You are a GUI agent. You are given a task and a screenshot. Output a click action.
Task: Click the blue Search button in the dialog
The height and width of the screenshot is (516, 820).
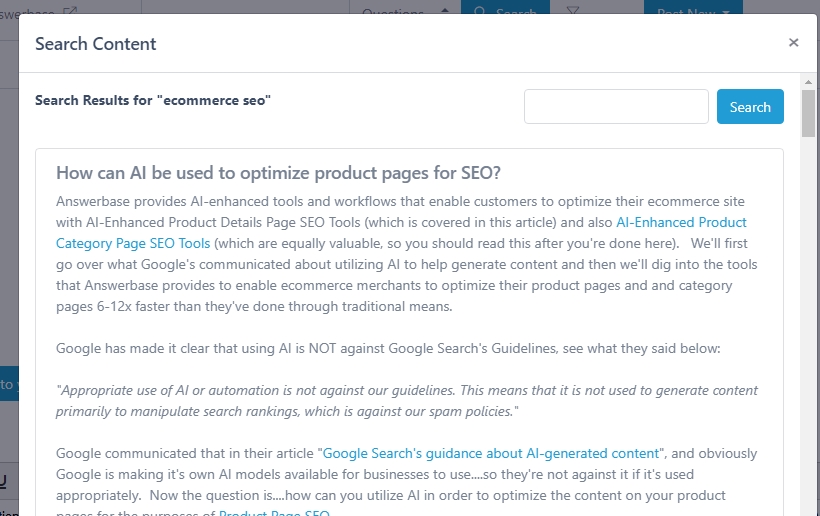[x=750, y=107]
